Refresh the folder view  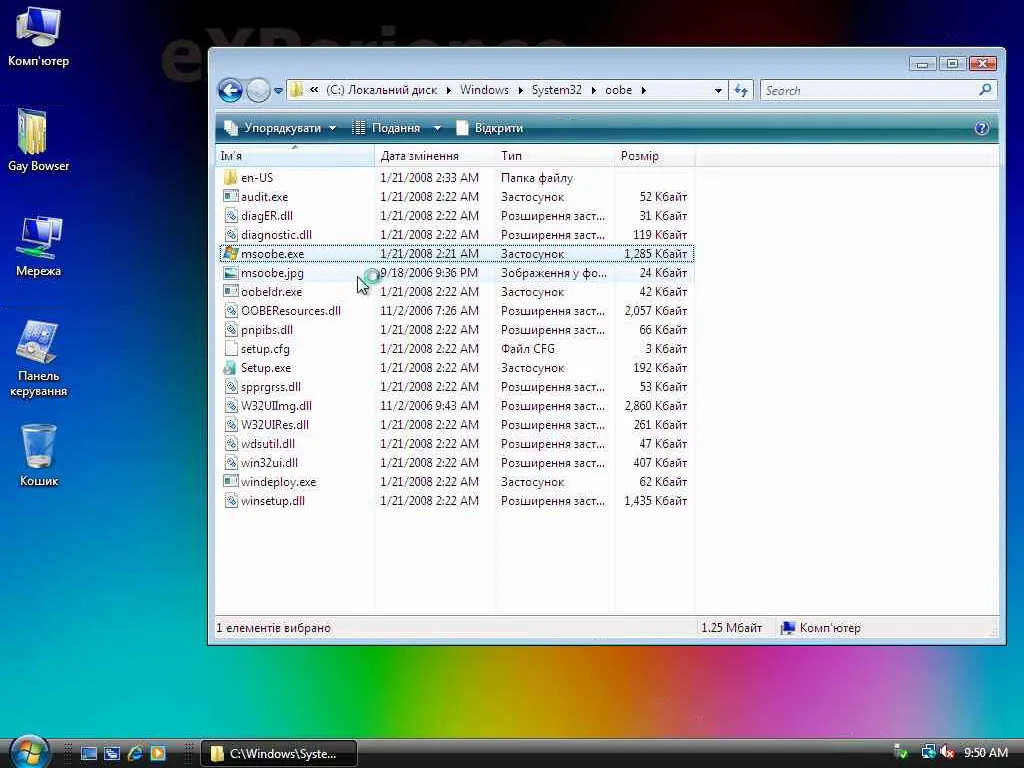pos(741,91)
